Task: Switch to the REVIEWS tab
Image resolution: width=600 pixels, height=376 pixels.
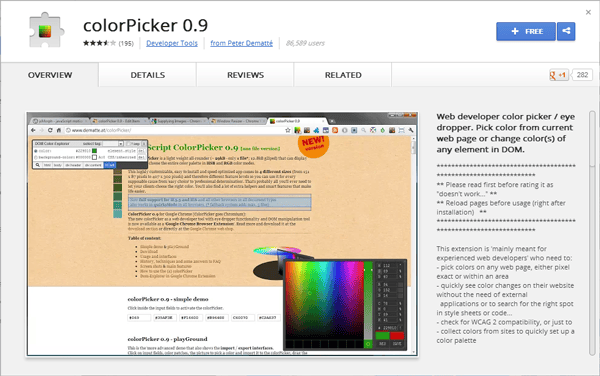Action: click(245, 75)
